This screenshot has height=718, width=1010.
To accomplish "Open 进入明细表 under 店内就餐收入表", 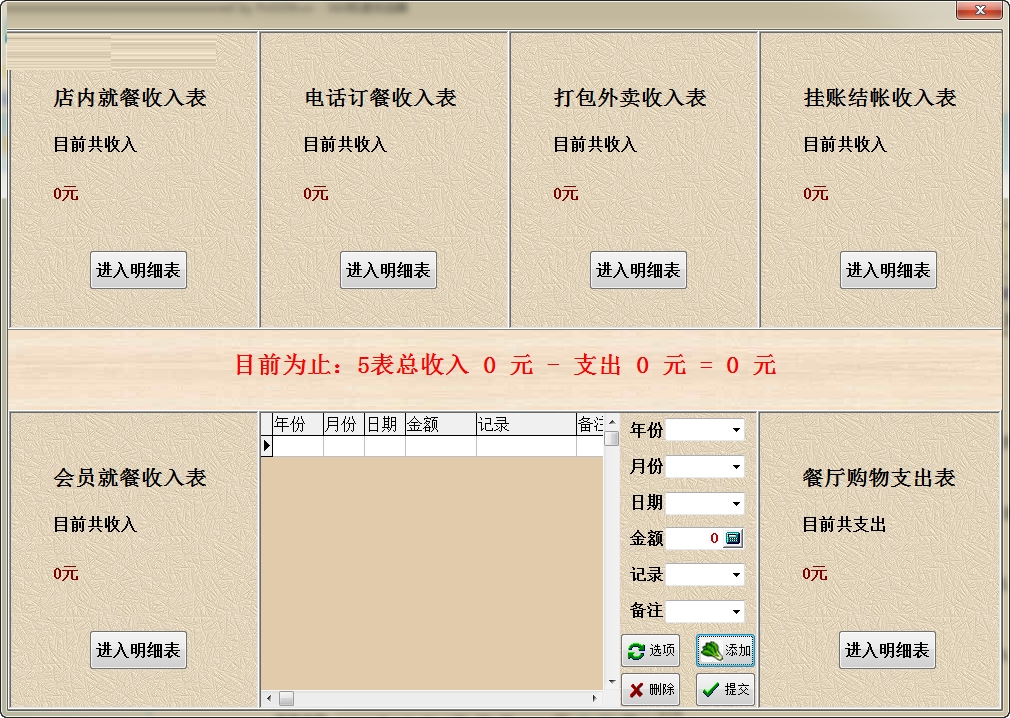I will (x=138, y=270).
